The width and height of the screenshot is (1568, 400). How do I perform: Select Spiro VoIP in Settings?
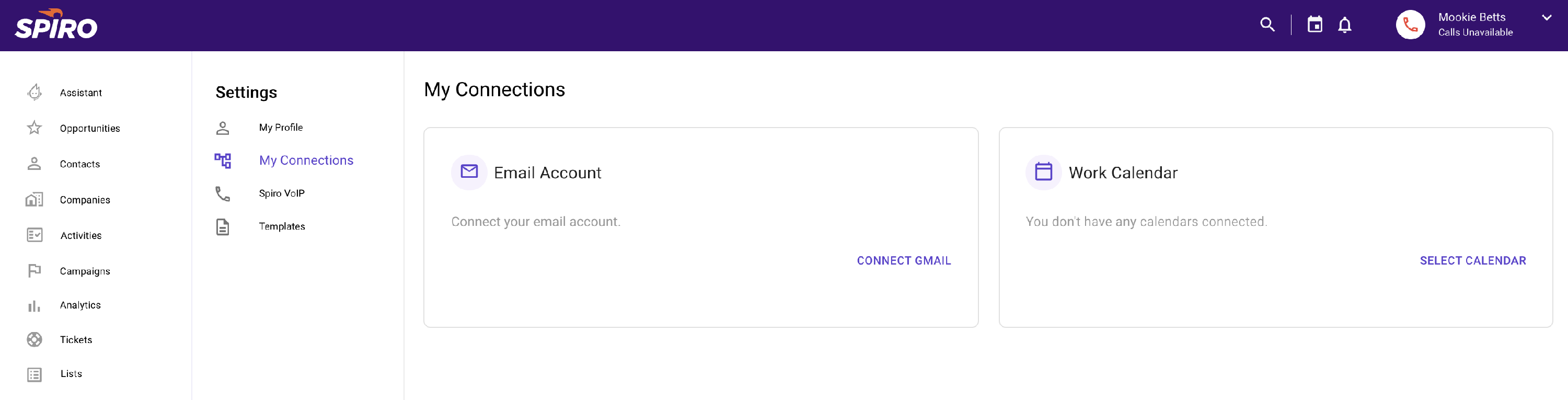coord(281,193)
